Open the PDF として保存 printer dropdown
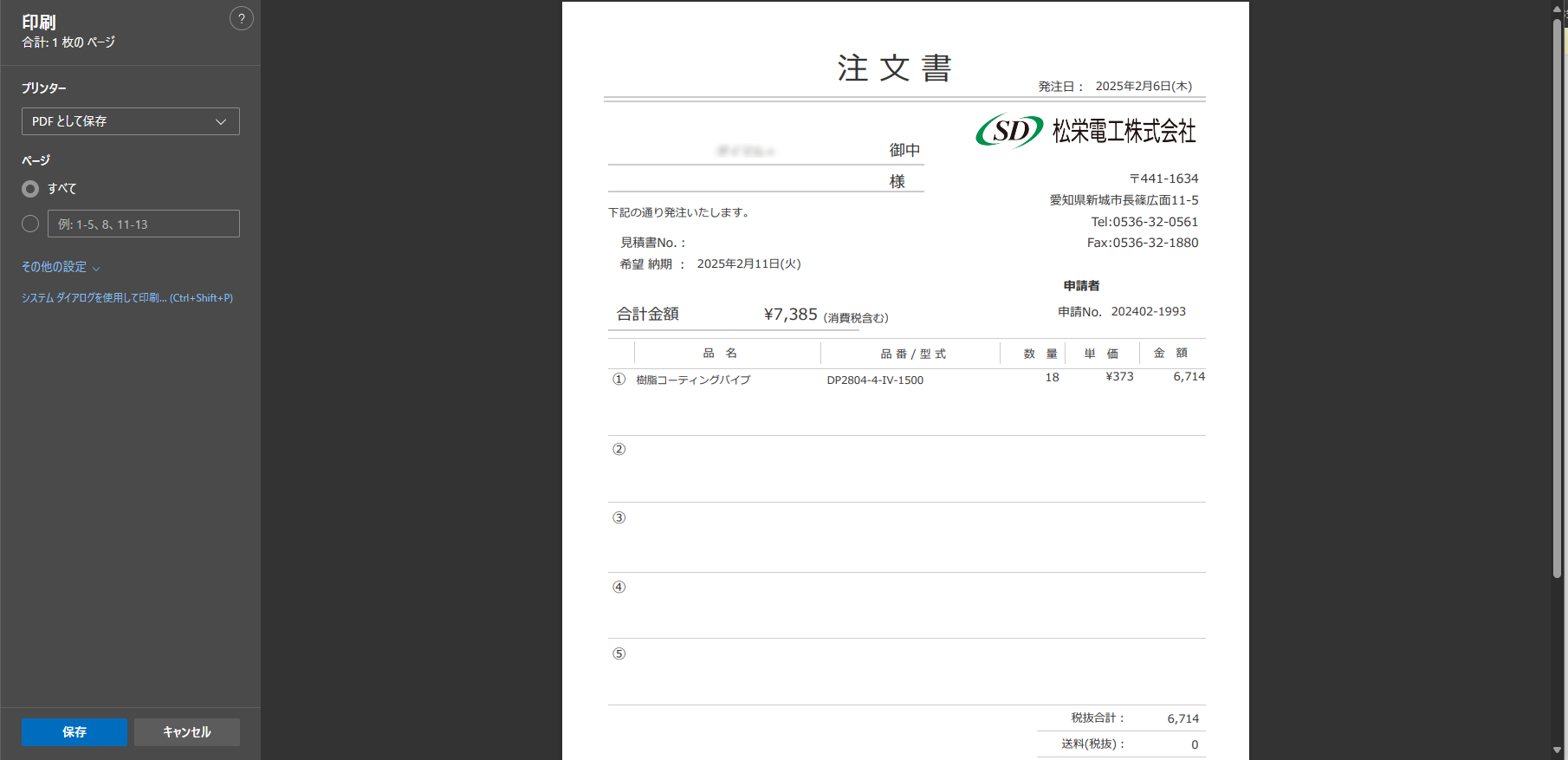Image resolution: width=1568 pixels, height=760 pixels. tap(130, 121)
